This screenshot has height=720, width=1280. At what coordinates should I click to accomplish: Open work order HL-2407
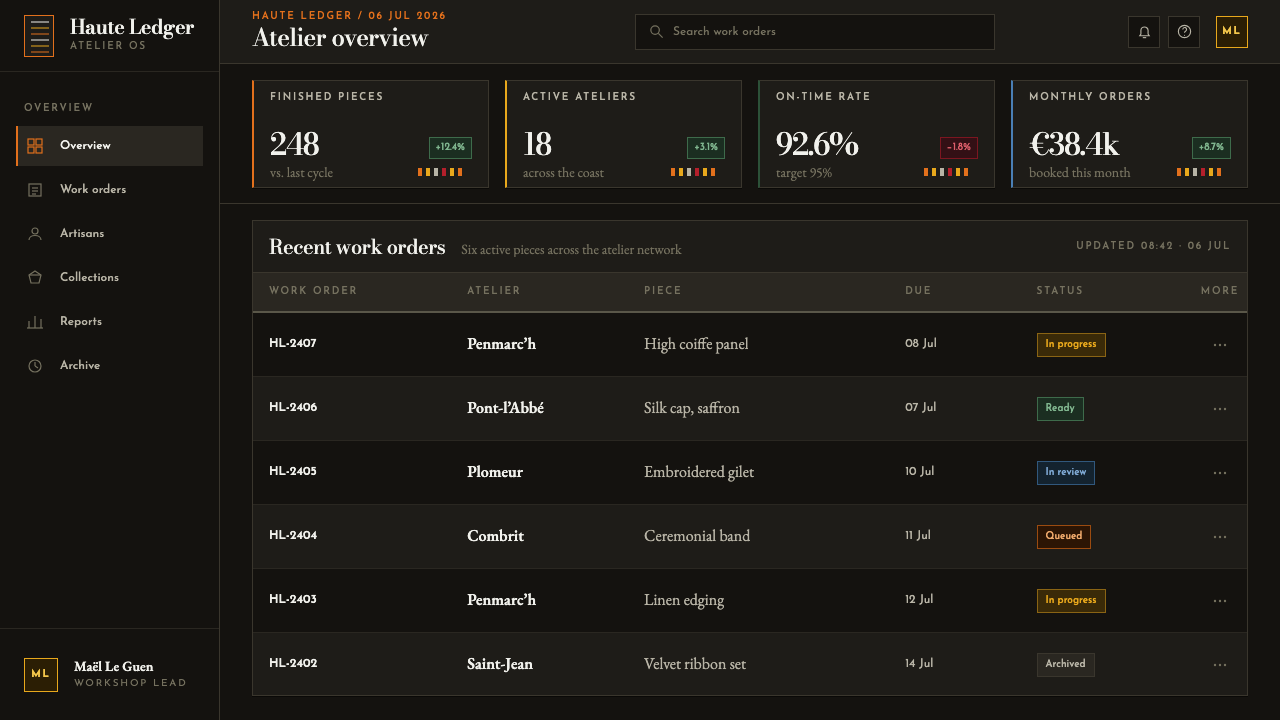coord(293,344)
